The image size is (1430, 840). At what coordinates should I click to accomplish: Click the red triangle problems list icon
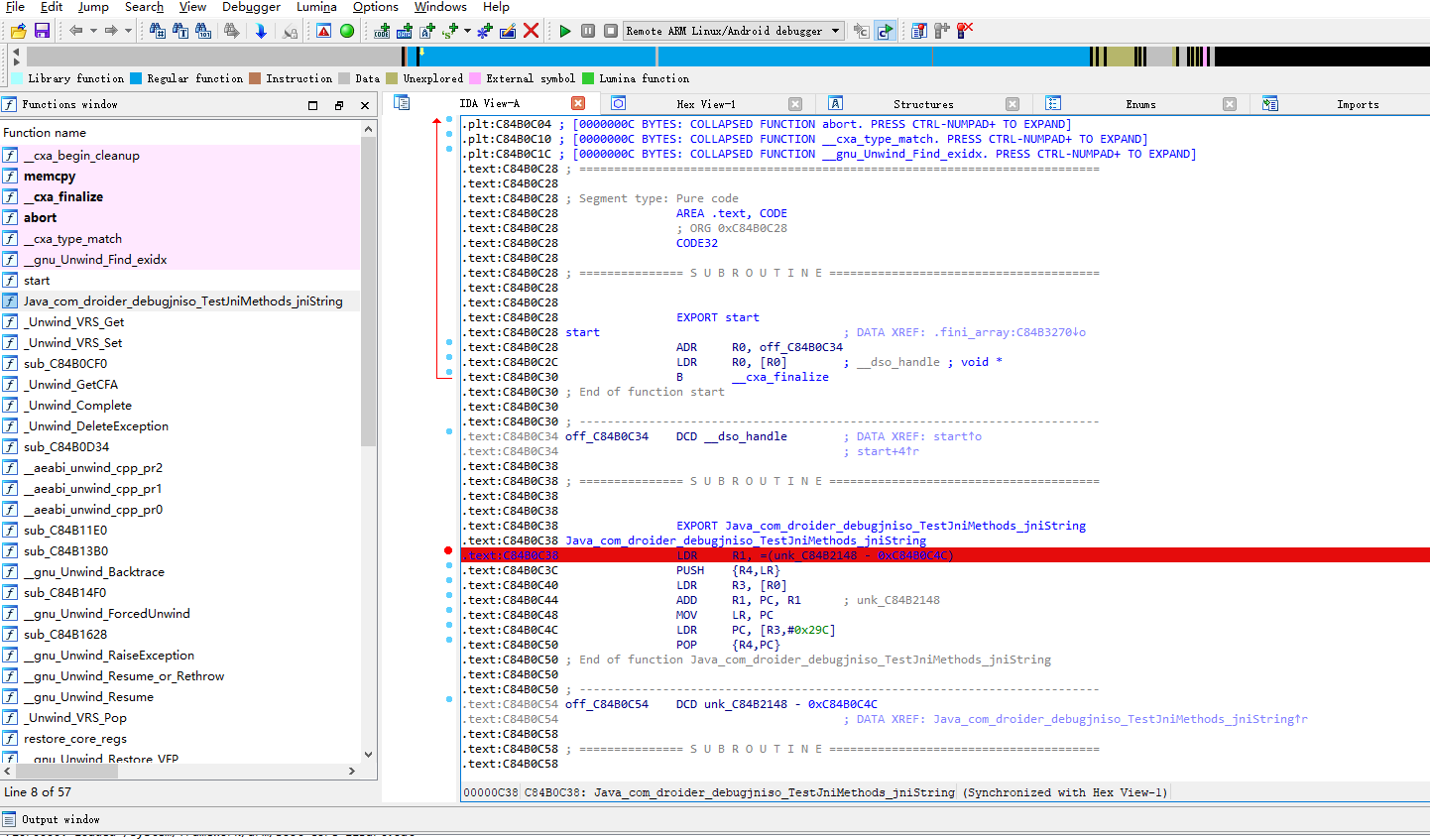click(x=324, y=31)
